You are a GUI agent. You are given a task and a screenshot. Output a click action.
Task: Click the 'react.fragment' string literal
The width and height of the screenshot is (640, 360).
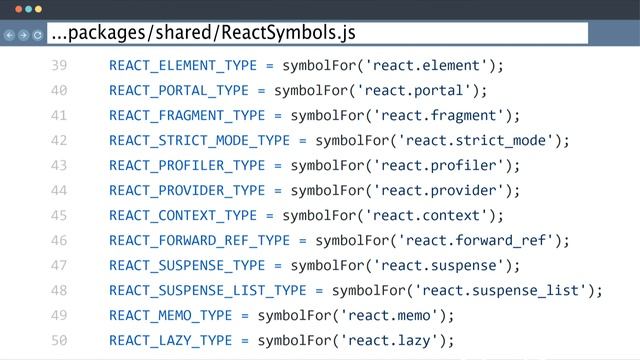[x=439, y=116]
